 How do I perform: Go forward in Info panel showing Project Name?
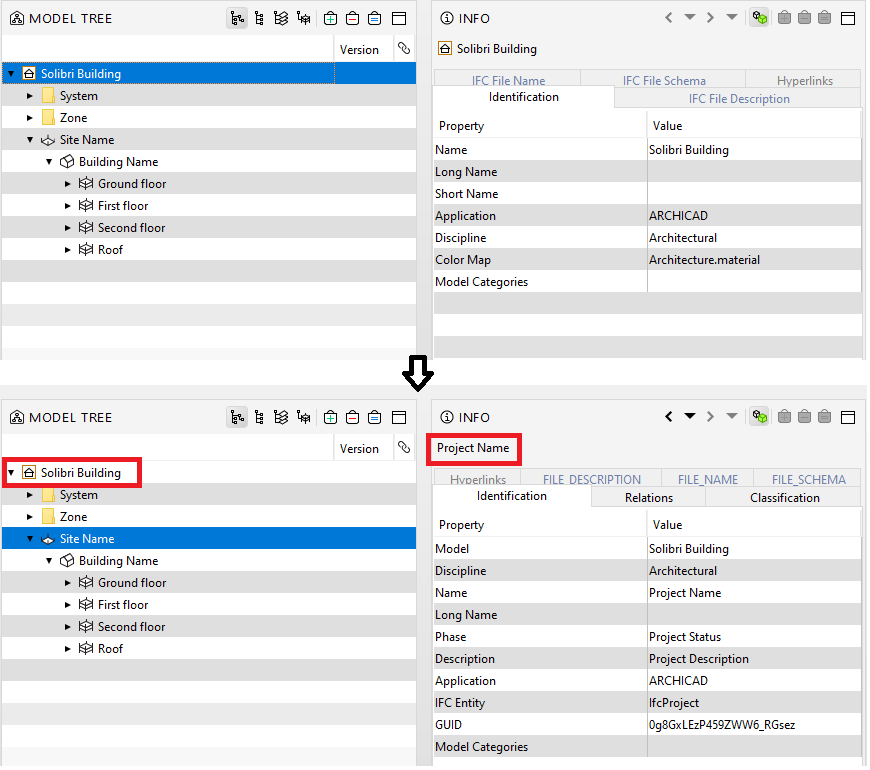710,417
